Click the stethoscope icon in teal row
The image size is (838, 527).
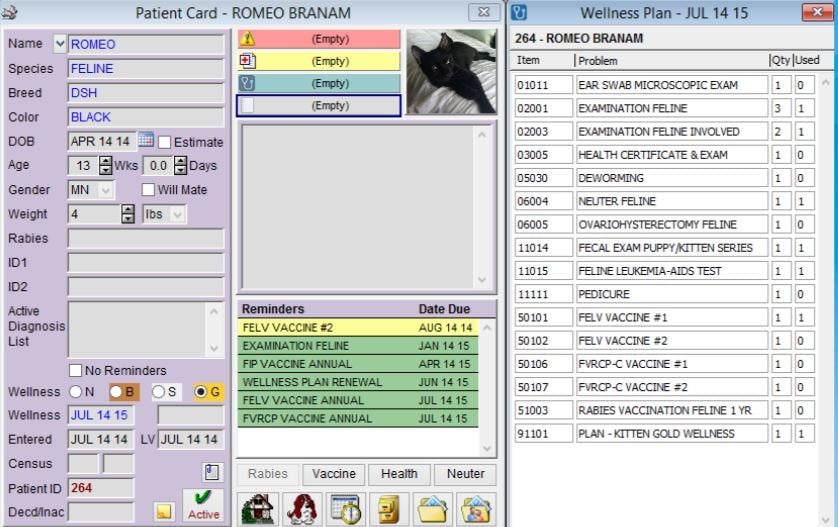point(247,83)
